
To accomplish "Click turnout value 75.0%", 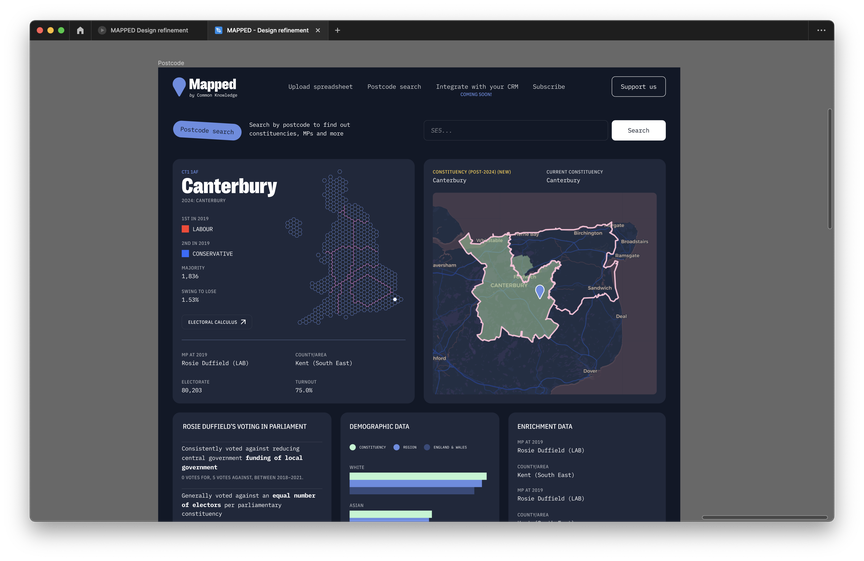I will click(304, 390).
